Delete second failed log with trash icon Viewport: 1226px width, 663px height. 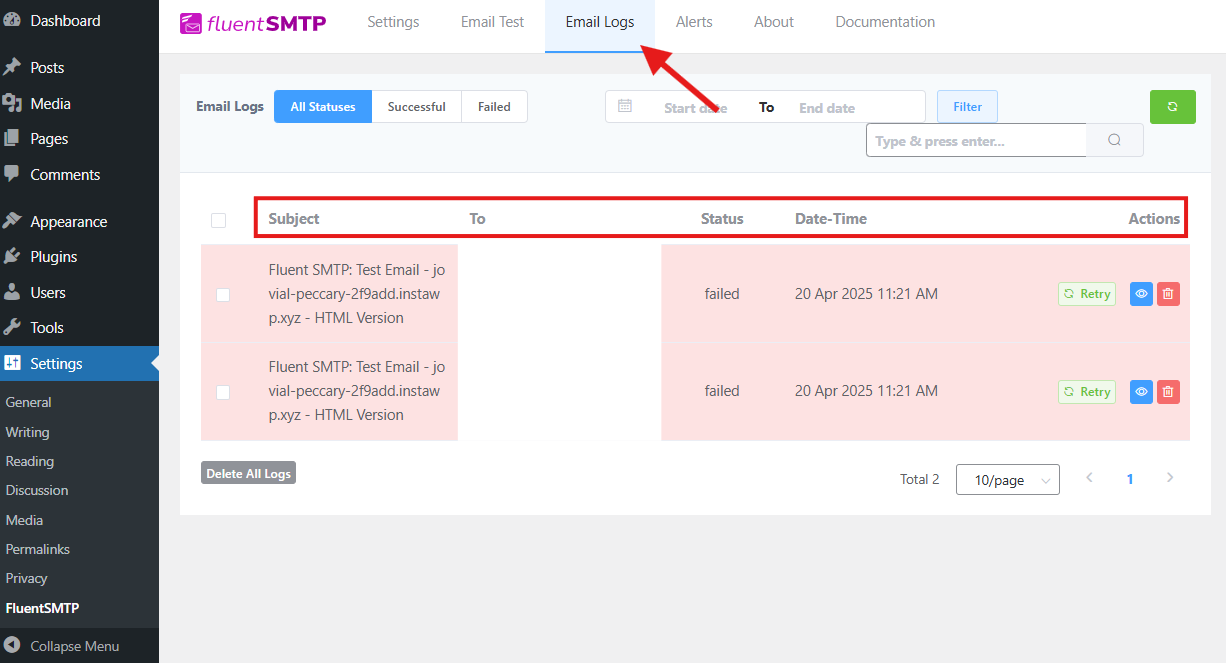(1168, 392)
